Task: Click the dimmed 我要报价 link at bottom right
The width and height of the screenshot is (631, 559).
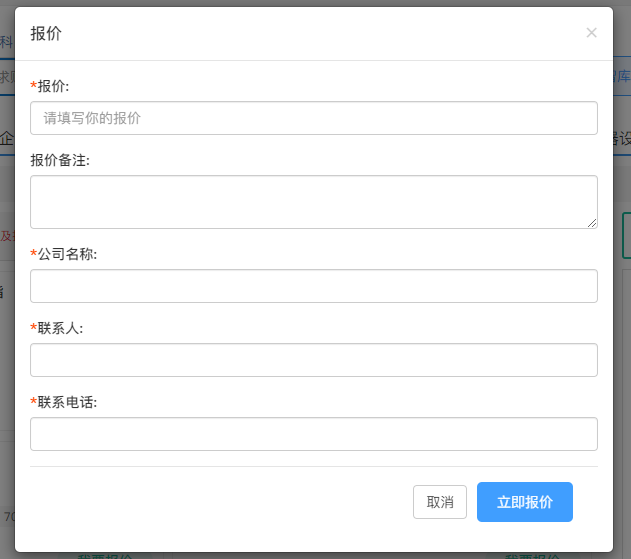Action: [x=532, y=555]
